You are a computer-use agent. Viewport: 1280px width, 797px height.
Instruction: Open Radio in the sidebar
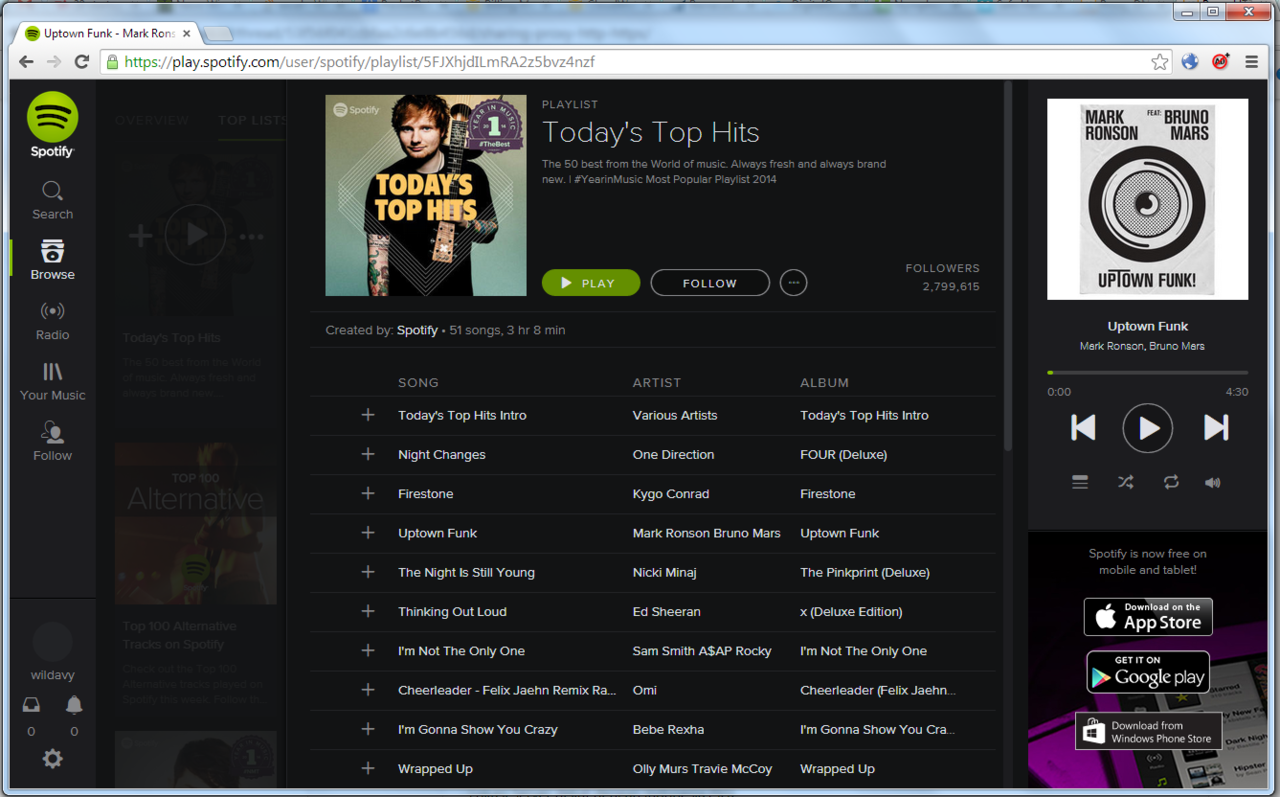pyautogui.click(x=52, y=321)
